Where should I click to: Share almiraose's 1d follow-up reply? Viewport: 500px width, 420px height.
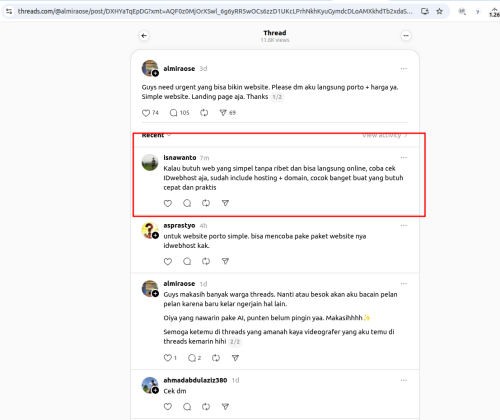(x=235, y=358)
